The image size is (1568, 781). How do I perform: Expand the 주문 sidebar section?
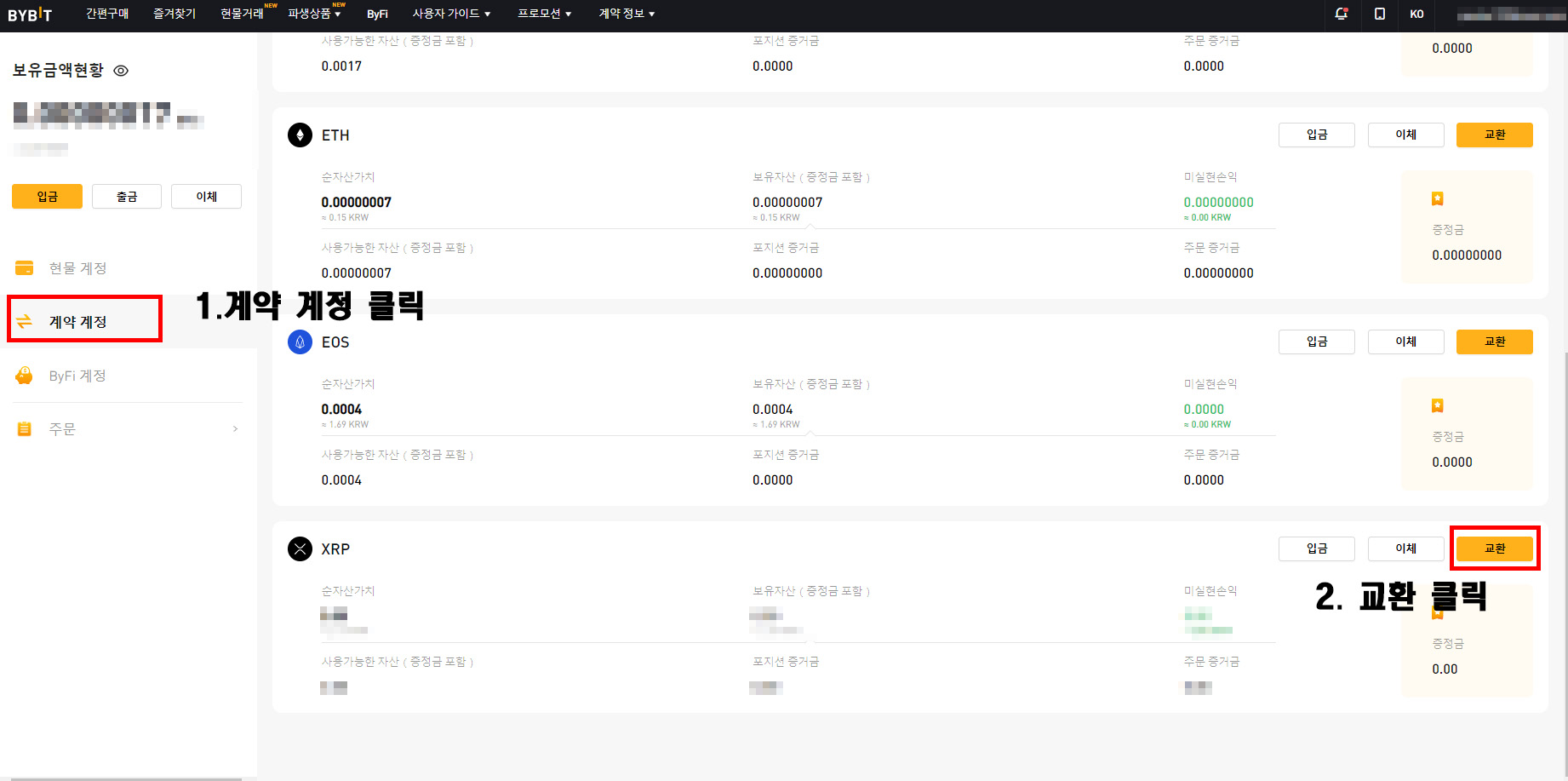[x=128, y=429]
